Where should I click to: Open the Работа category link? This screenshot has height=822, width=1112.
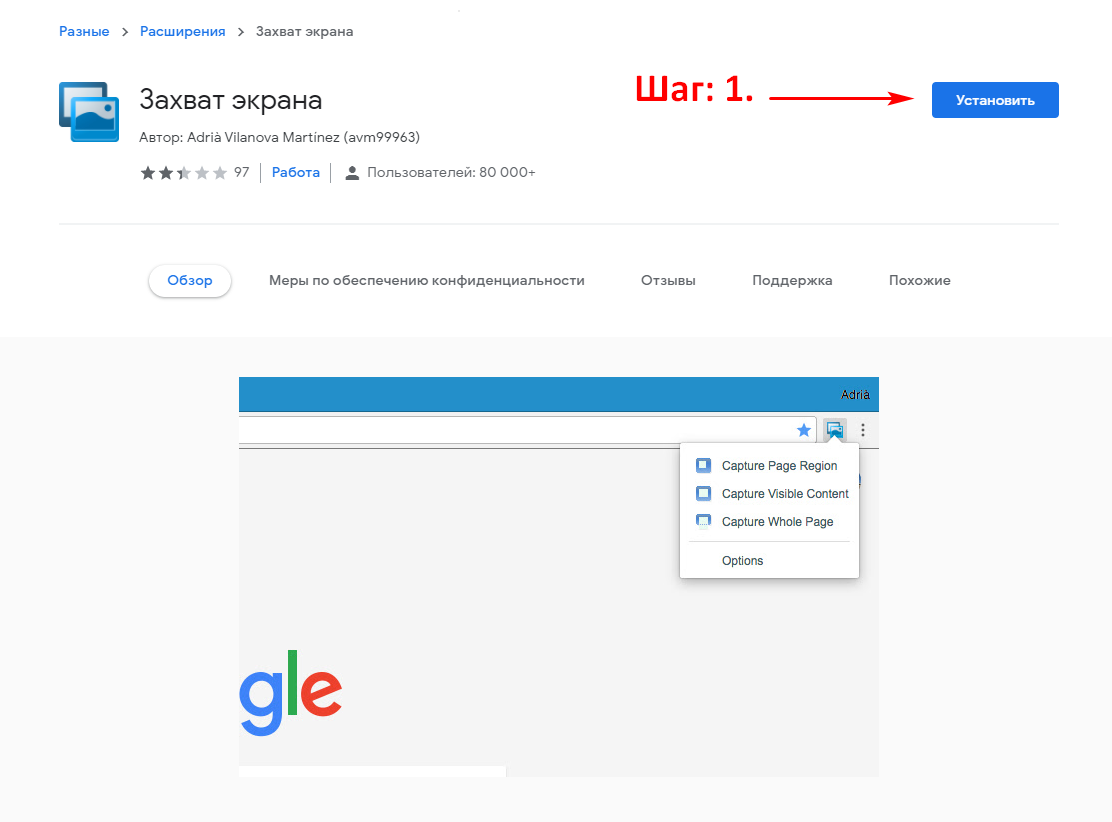(295, 172)
